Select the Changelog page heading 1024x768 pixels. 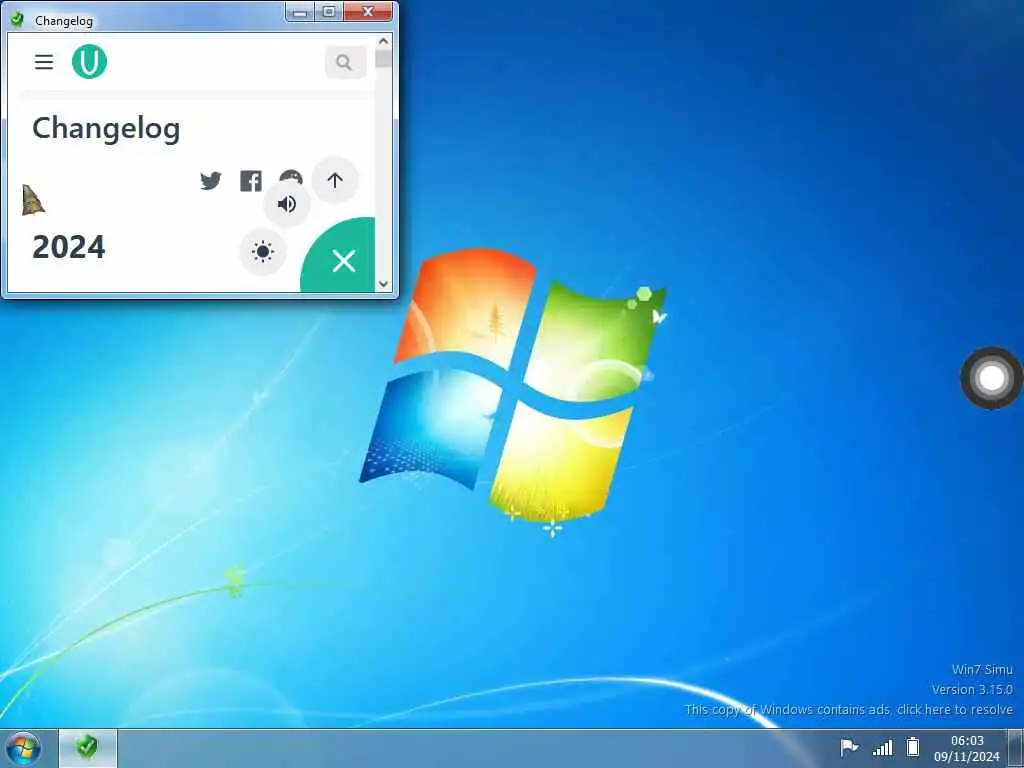106,129
